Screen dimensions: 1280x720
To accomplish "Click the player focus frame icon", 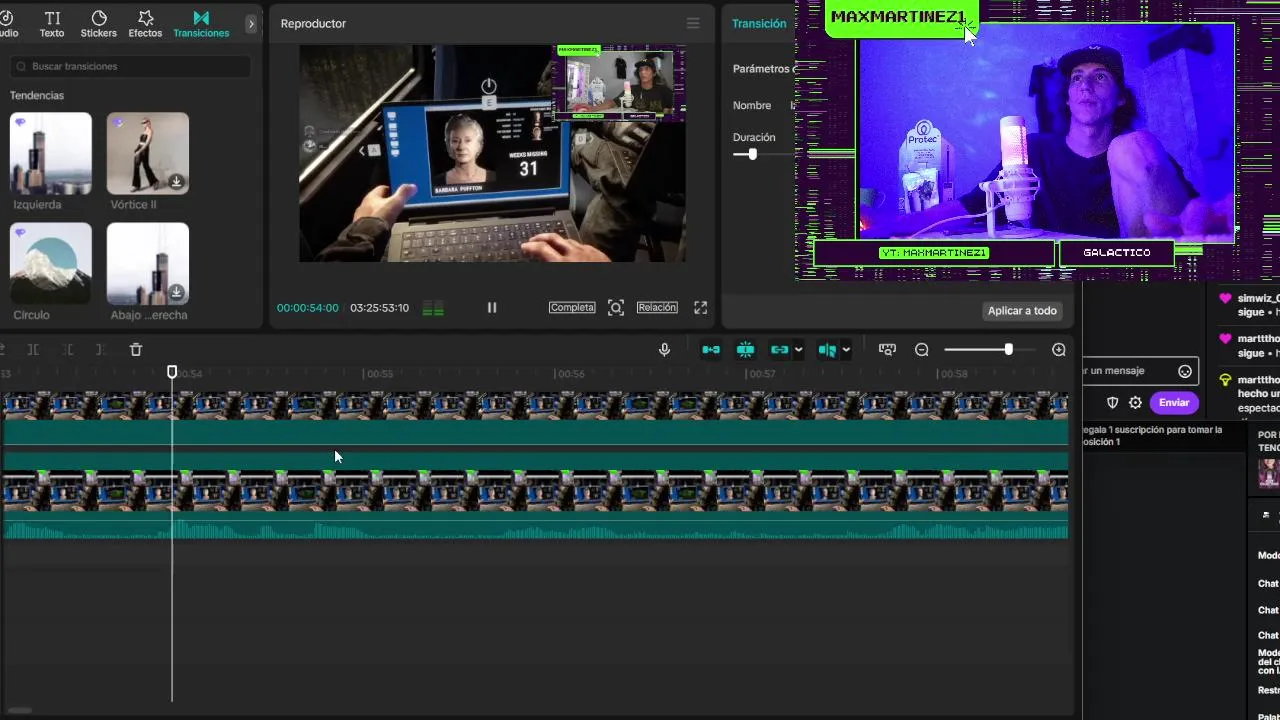I will click(616, 308).
